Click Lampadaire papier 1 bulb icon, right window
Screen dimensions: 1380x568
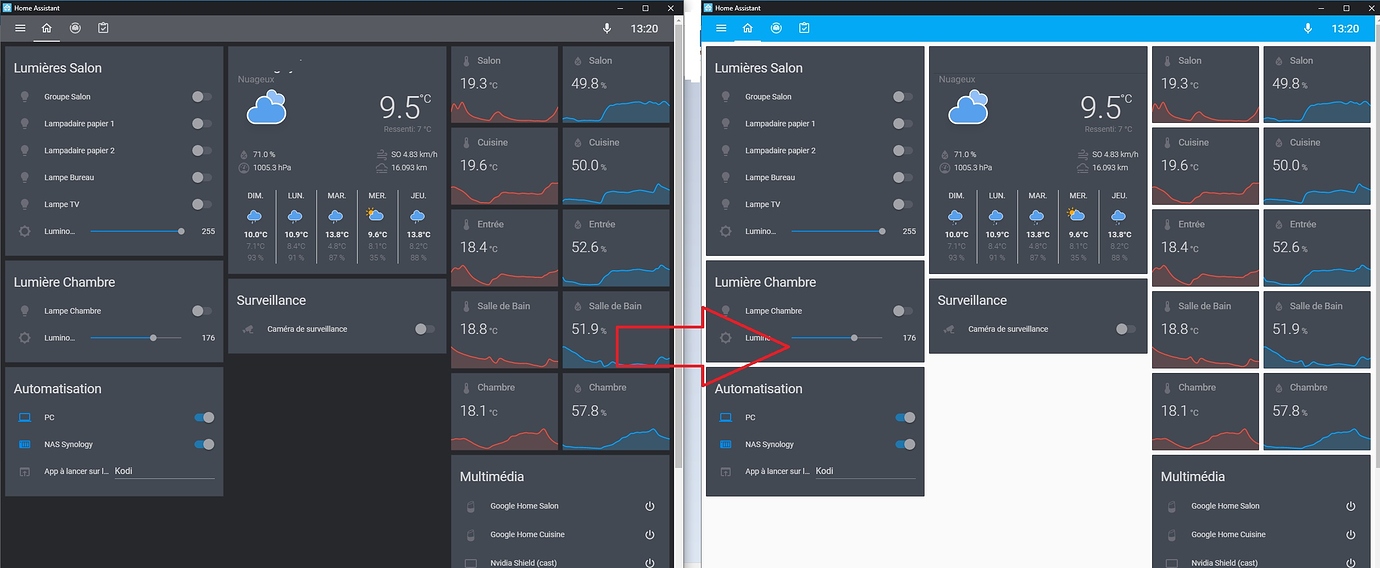[726, 124]
